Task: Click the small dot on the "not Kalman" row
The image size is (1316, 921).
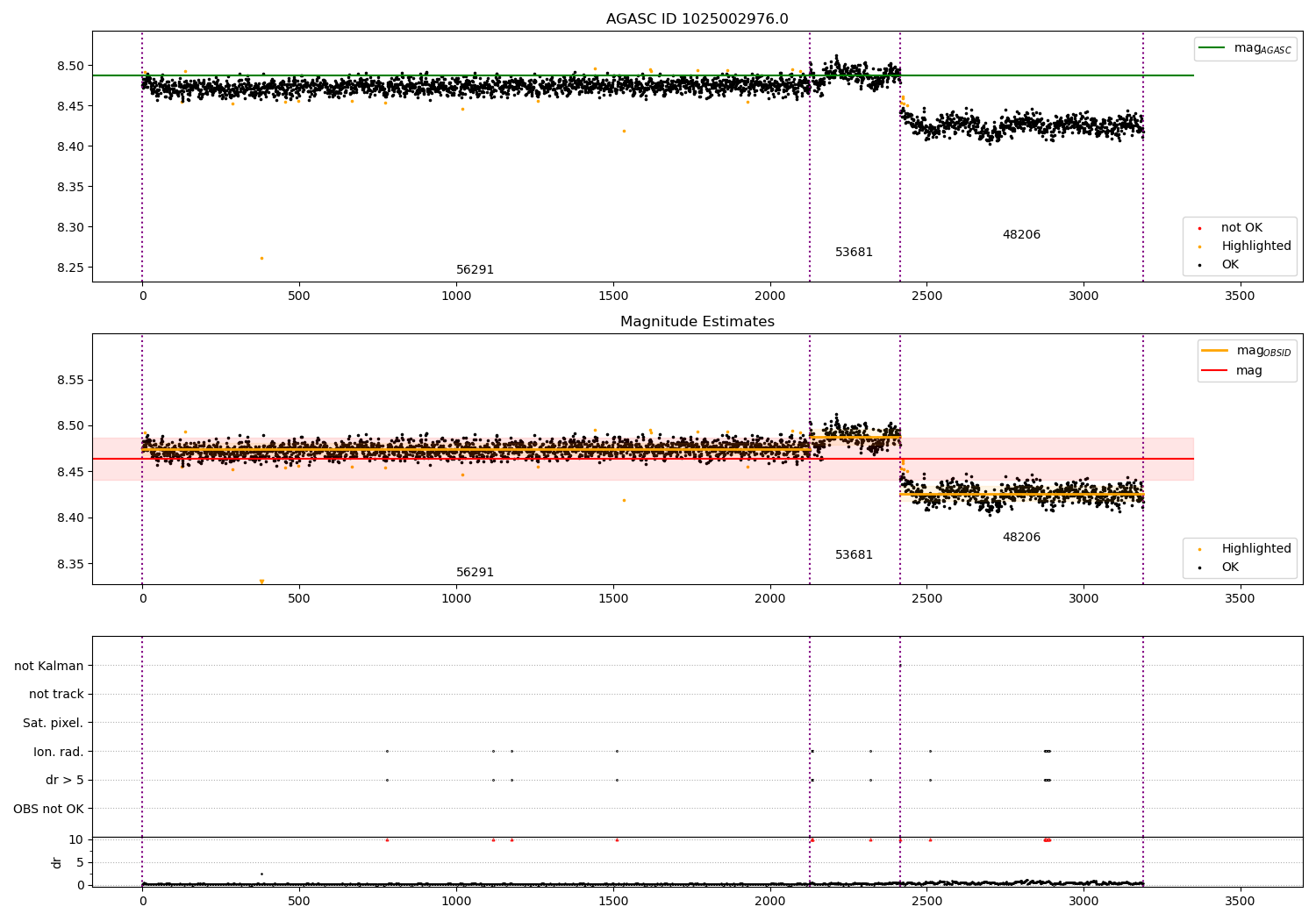Action: click(x=900, y=666)
